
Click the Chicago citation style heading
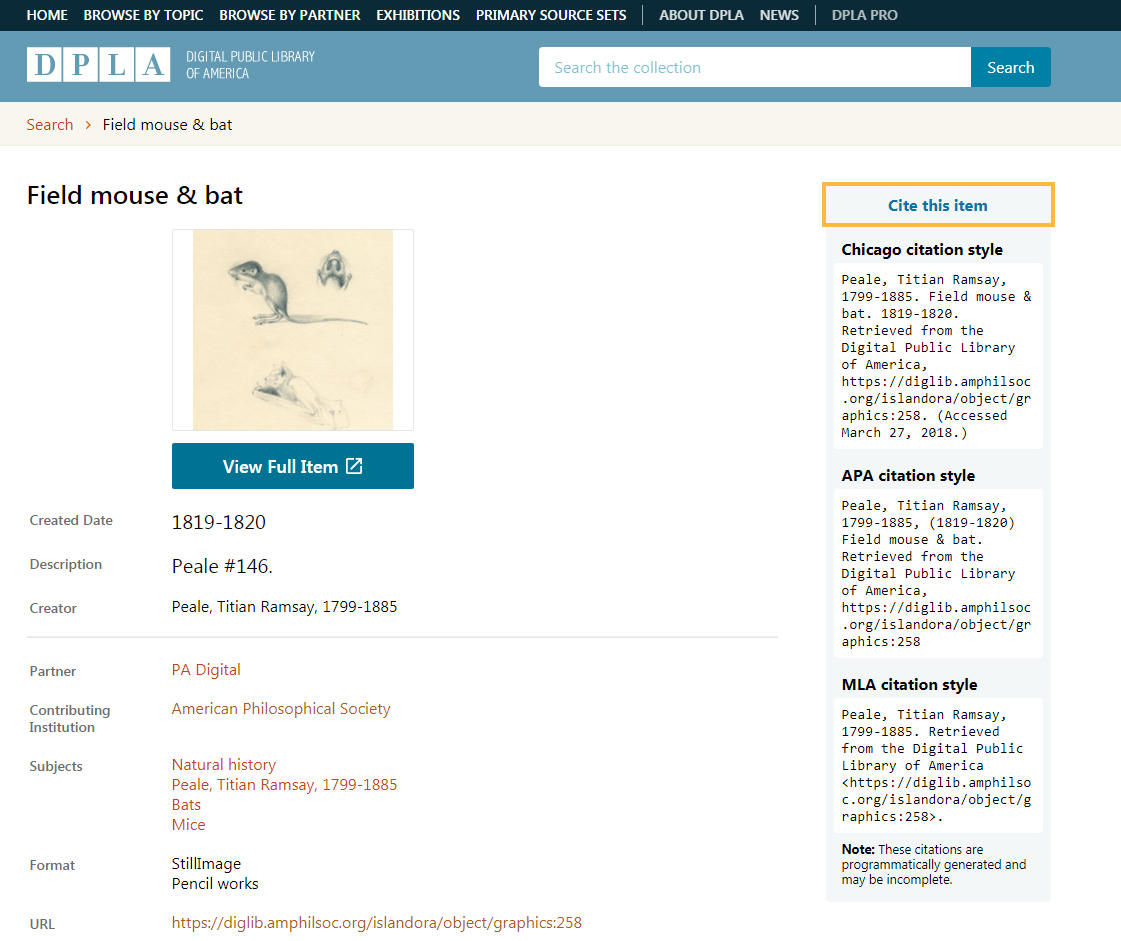pos(922,250)
